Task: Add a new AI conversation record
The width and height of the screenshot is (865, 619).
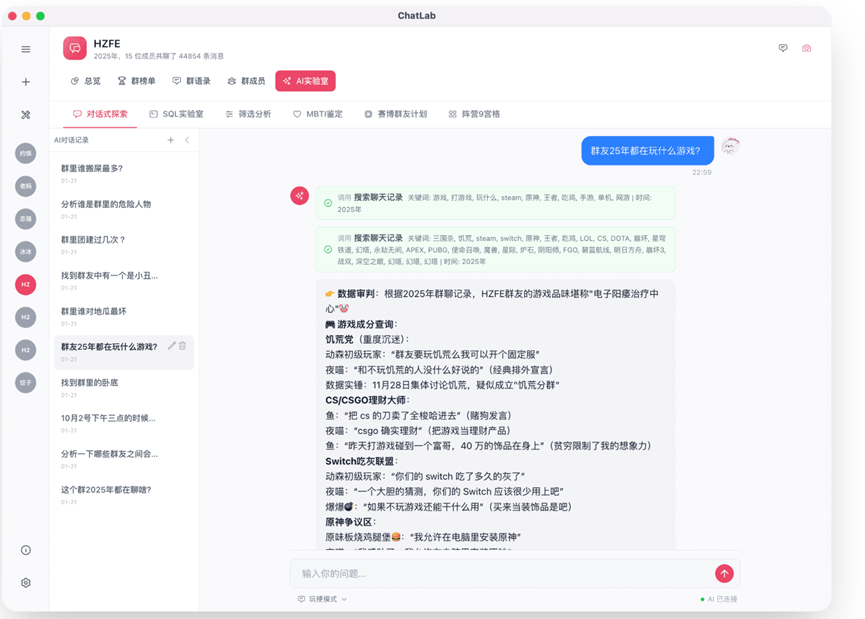Action: (x=171, y=140)
